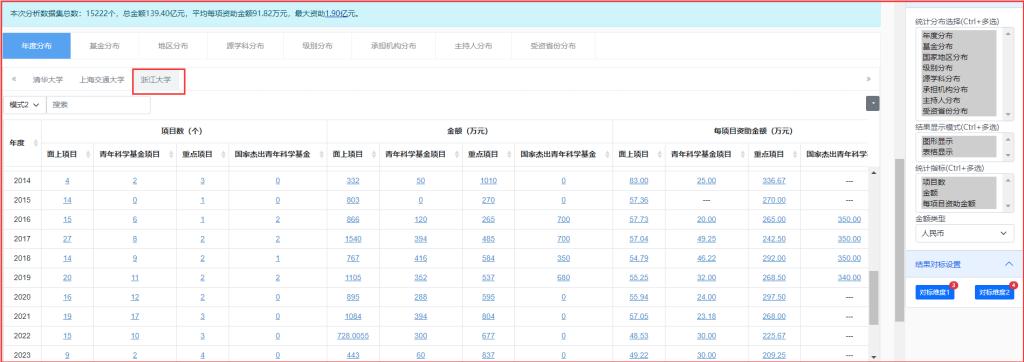Click the 2020 year cell
Screen dimensions: 1024x362
22,297
